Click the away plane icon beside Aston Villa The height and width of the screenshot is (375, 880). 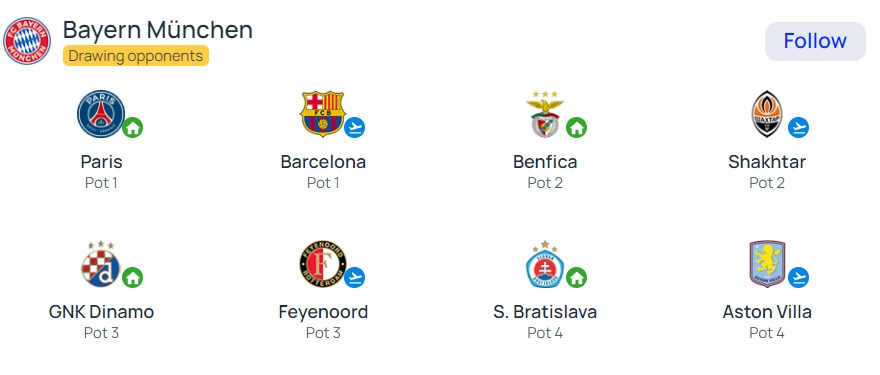coord(798,277)
